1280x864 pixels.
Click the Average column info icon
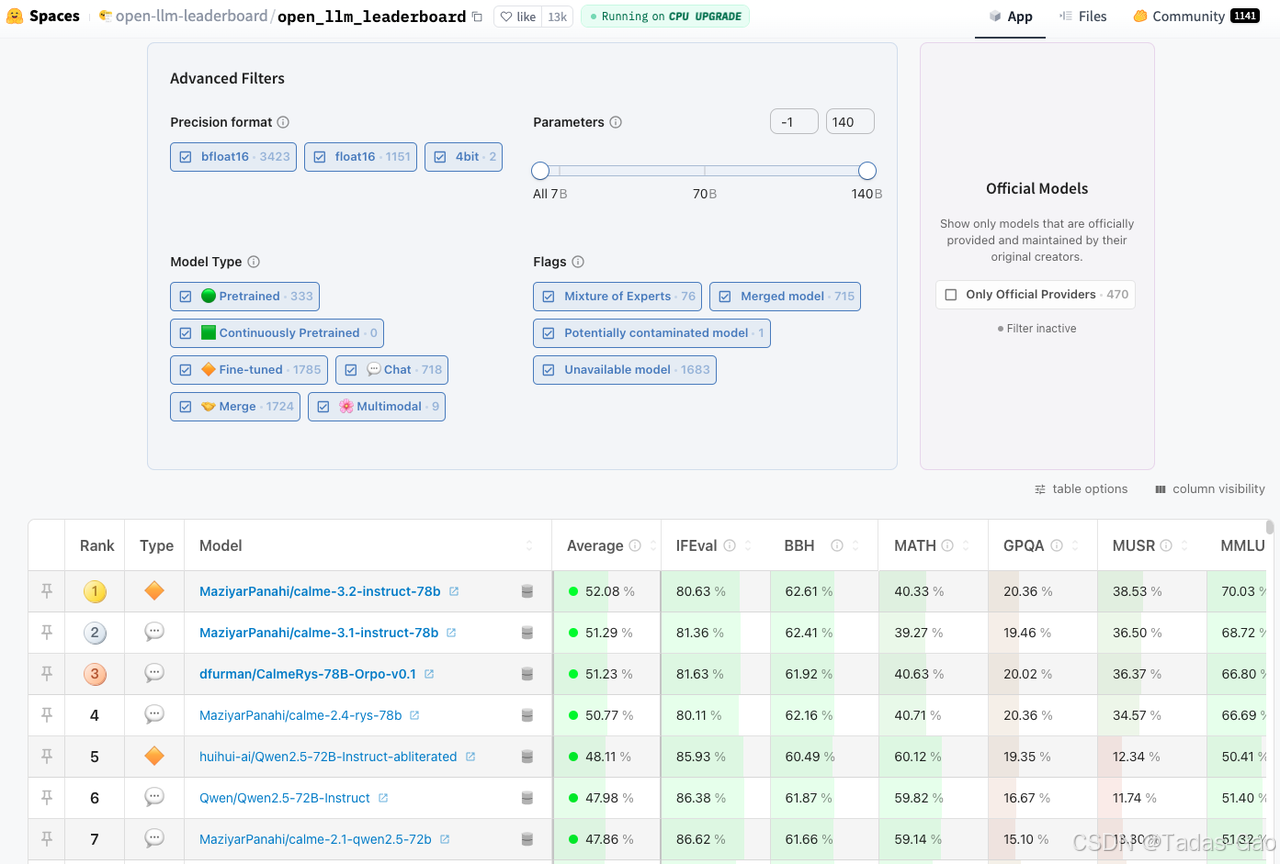(634, 546)
